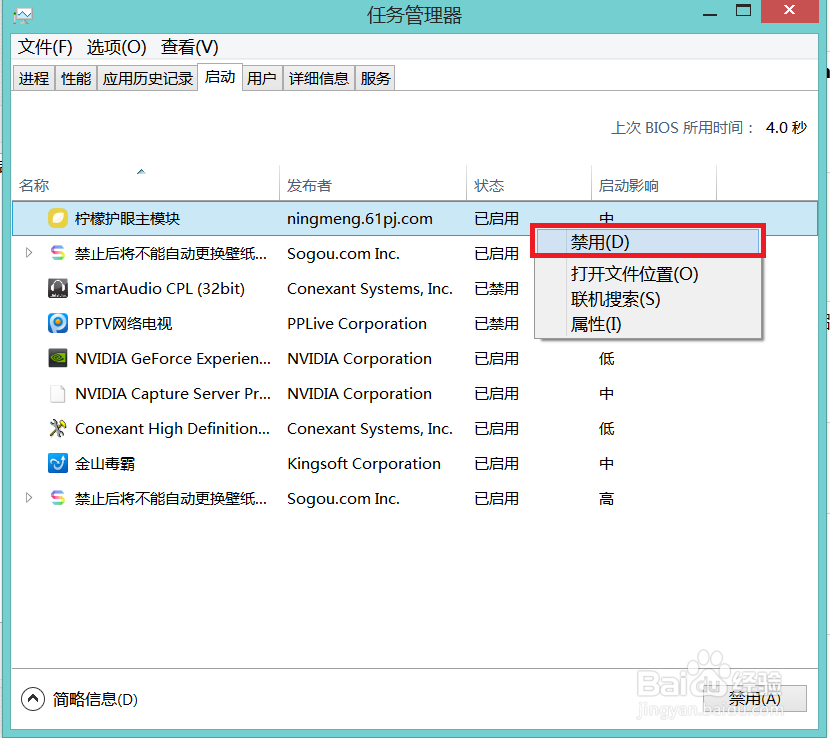
Task: Click Sogou icon in the 中-impact row
Action: (x=58, y=253)
